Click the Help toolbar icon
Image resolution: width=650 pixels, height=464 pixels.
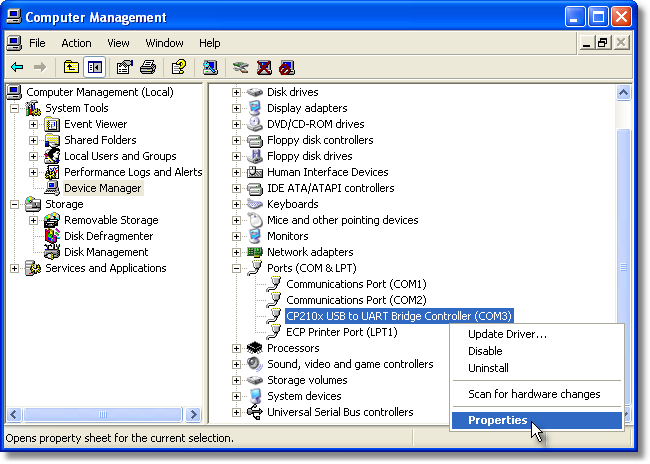pos(179,67)
